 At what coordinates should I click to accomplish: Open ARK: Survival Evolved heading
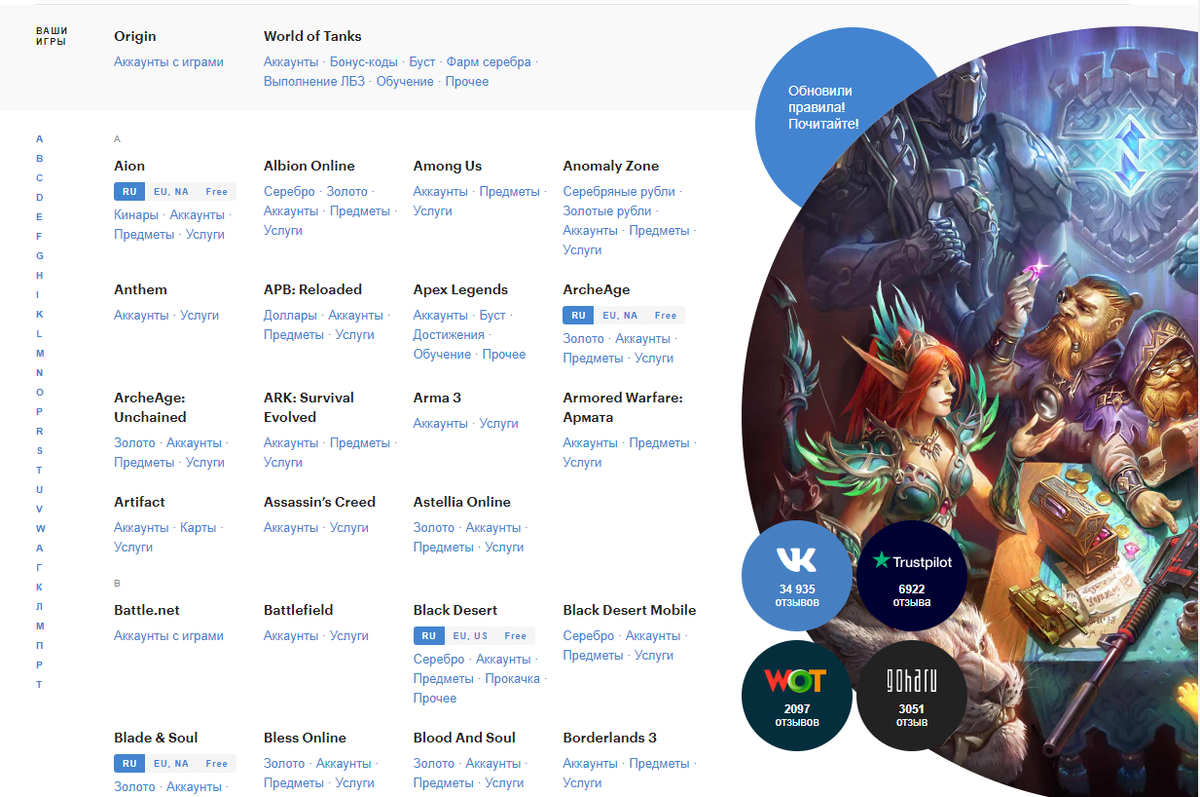point(309,407)
